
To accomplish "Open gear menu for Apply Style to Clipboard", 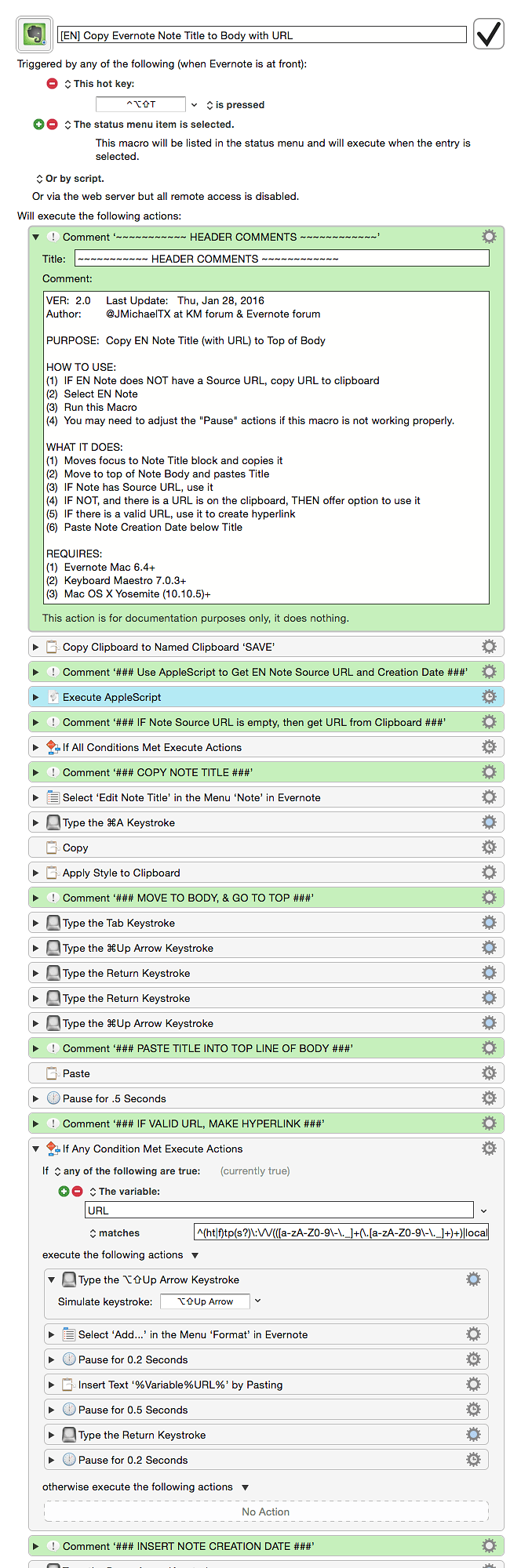I will (489, 873).
